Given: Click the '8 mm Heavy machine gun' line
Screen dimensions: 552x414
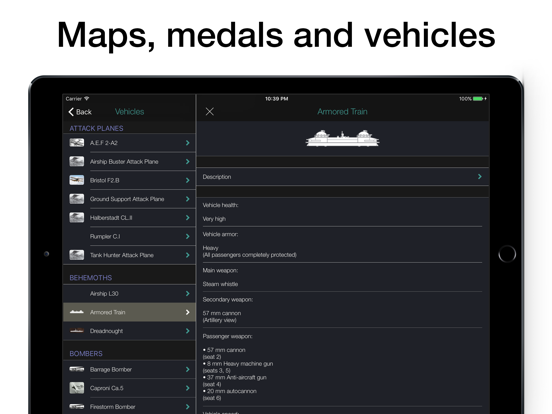Looking at the screenshot, I should tap(238, 364).
